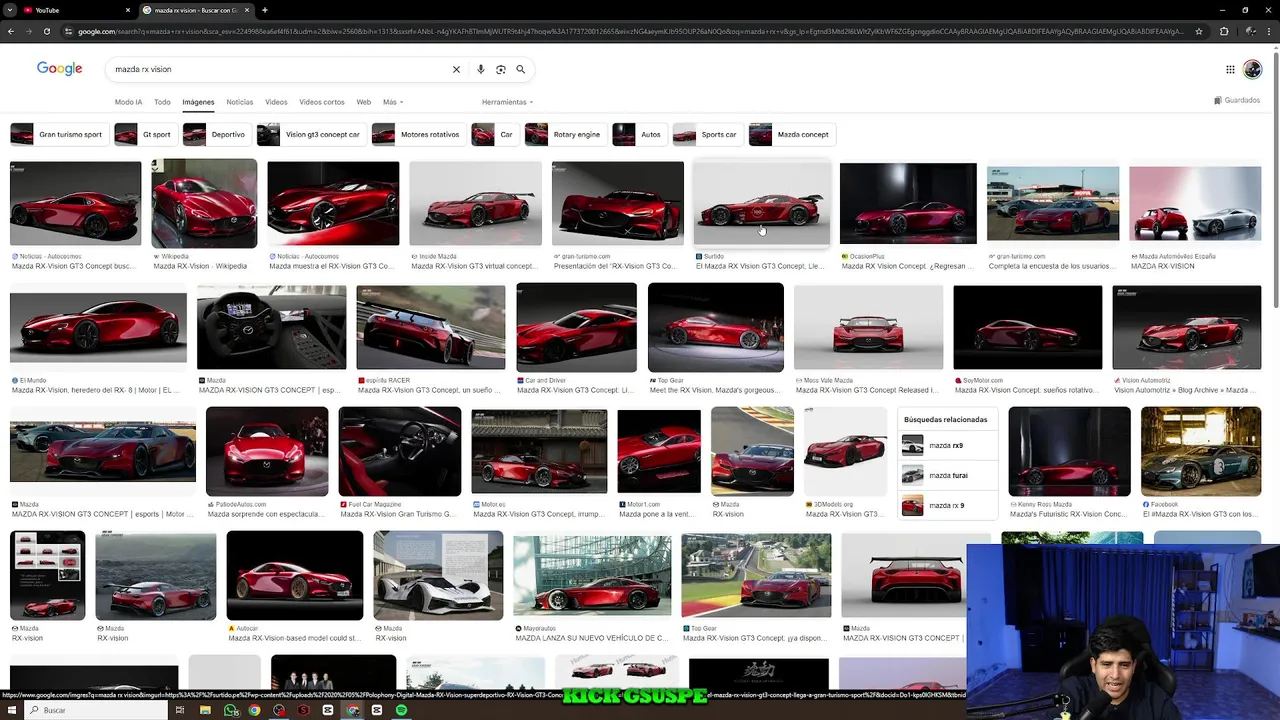Click the Windows taskbar Buscar search box
This screenshot has height=720, width=1280.
coord(95,710)
